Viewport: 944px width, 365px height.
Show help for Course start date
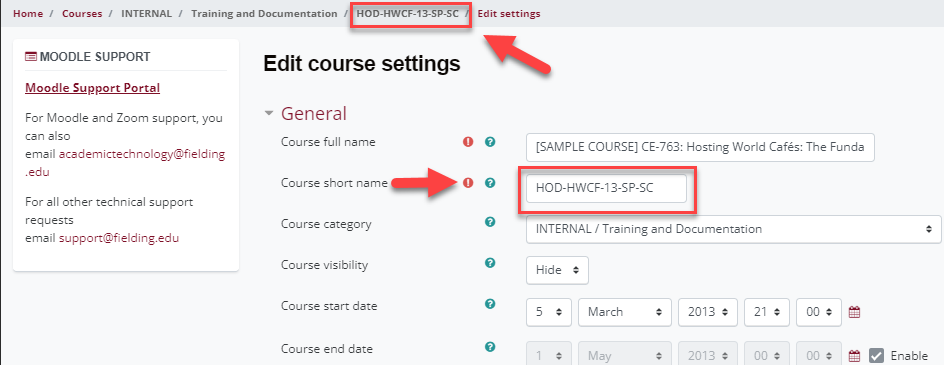[x=490, y=304]
